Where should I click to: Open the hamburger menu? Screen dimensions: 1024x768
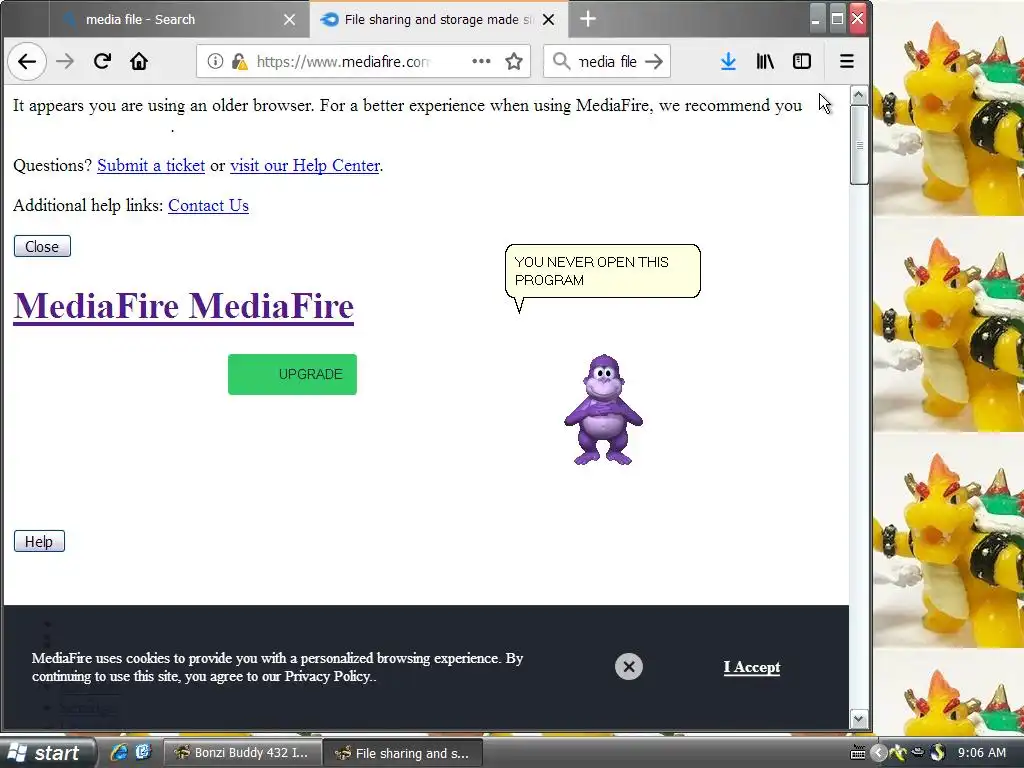(846, 61)
